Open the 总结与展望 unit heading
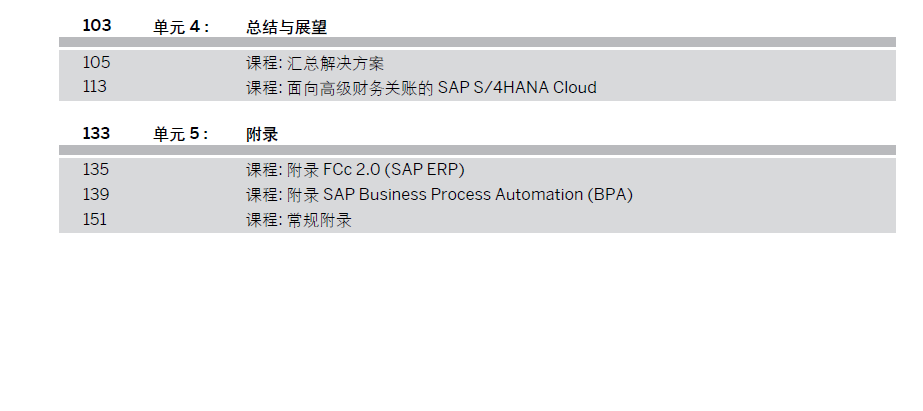The height and width of the screenshot is (411, 923). click(286, 27)
